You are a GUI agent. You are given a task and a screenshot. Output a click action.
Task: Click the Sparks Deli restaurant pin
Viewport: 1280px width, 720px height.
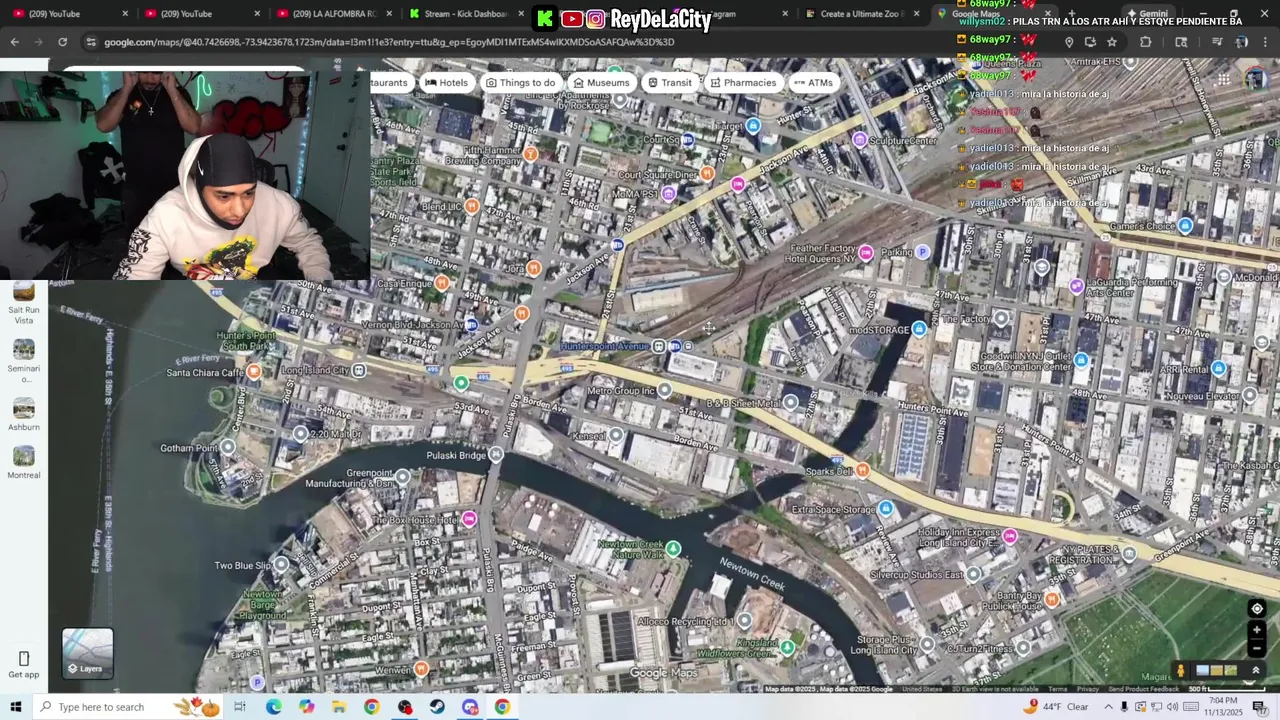[x=862, y=470]
